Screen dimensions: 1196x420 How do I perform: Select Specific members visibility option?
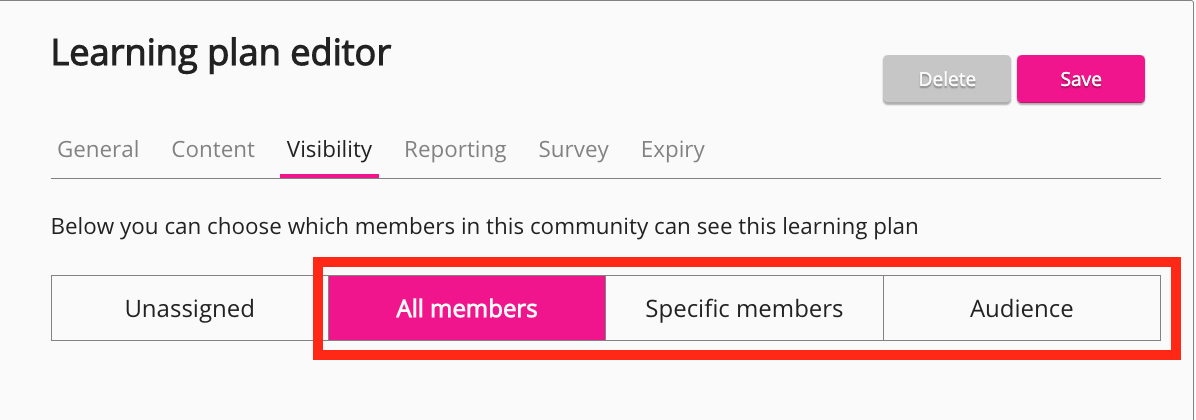[744, 309]
